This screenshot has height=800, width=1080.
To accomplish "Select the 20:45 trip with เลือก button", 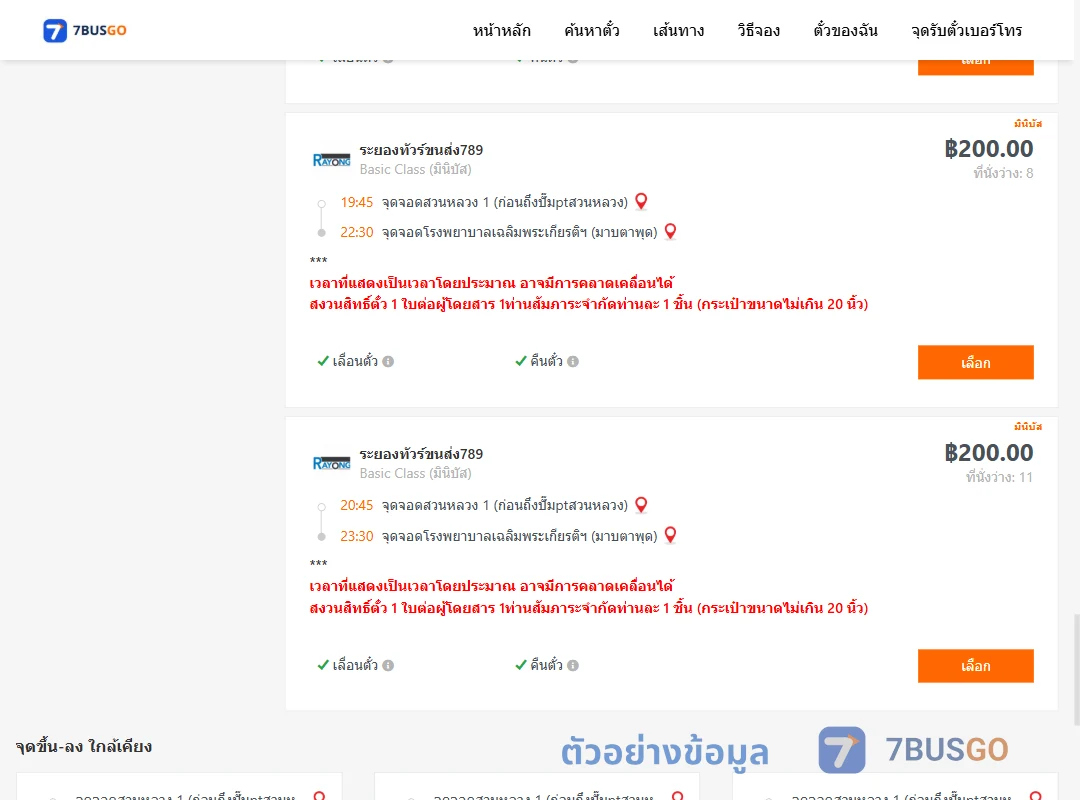I will [975, 666].
